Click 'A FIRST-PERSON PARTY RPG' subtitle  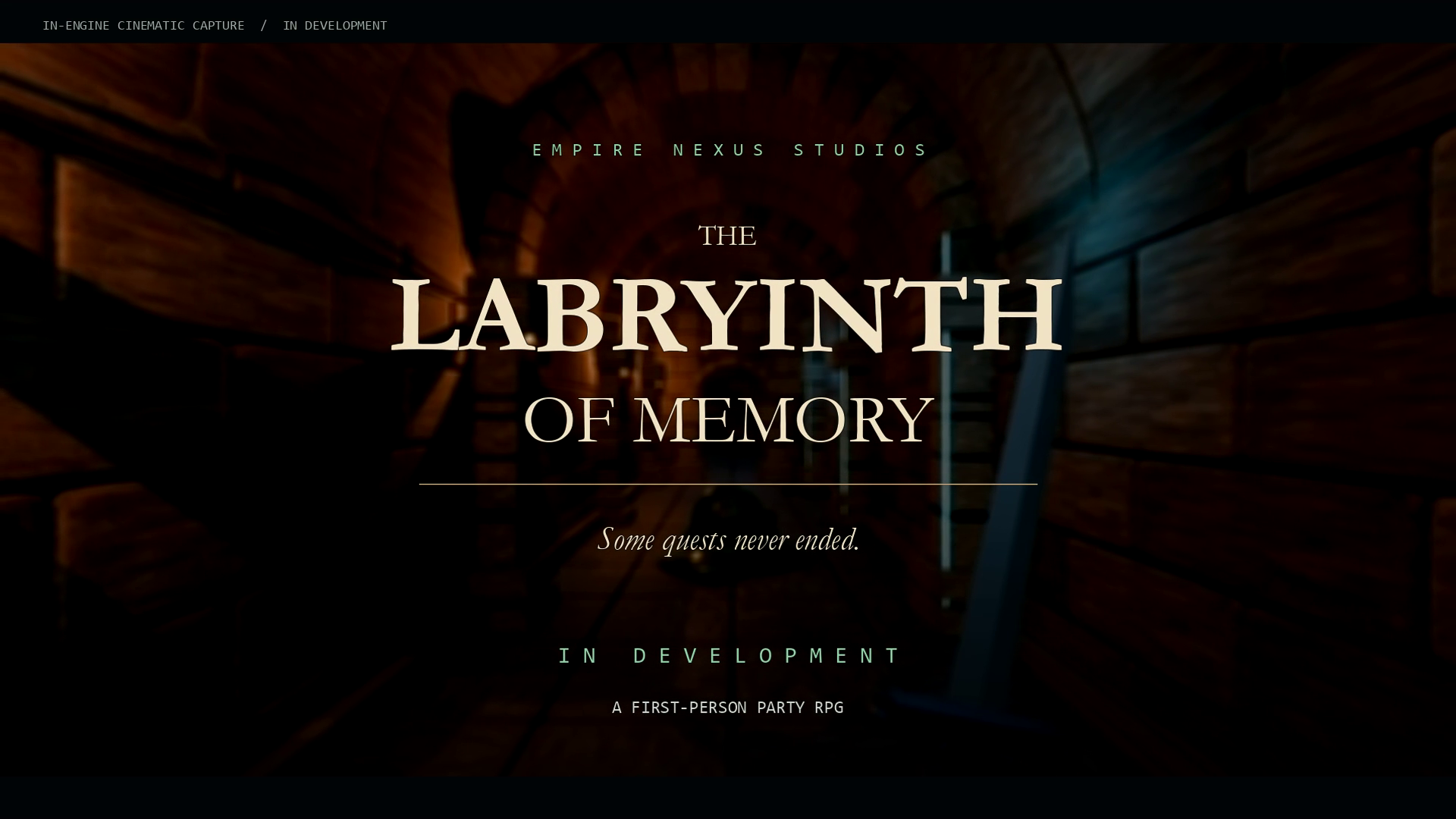click(x=728, y=708)
